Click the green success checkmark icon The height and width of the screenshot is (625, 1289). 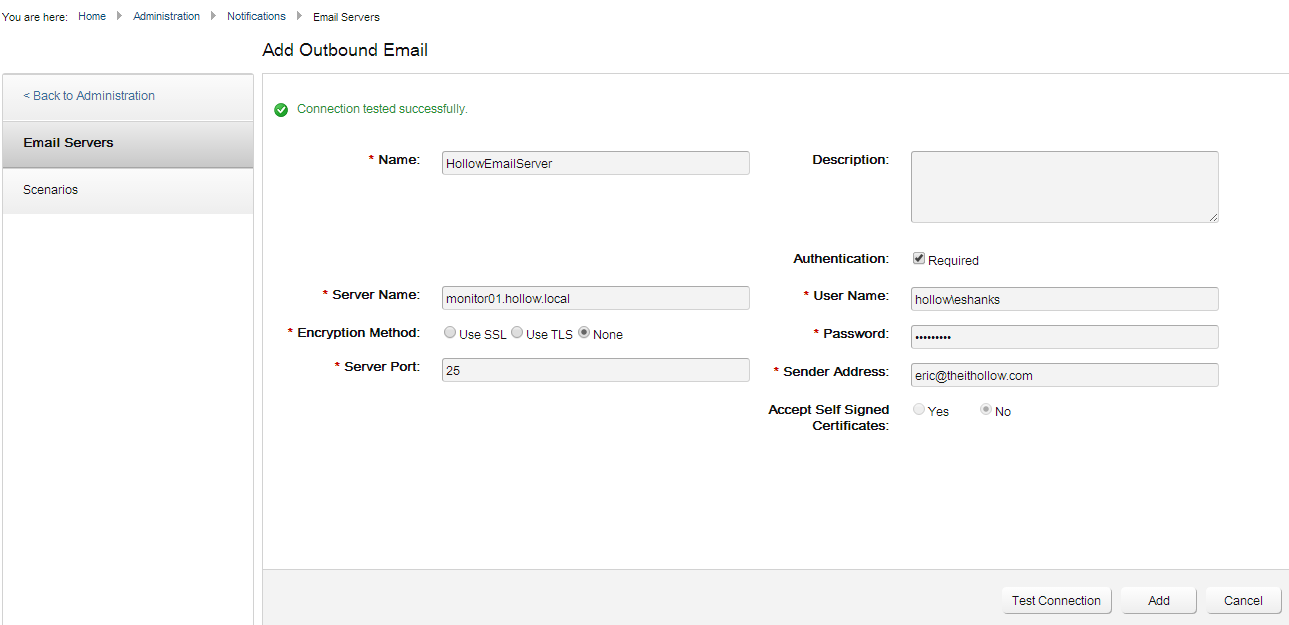point(281,109)
